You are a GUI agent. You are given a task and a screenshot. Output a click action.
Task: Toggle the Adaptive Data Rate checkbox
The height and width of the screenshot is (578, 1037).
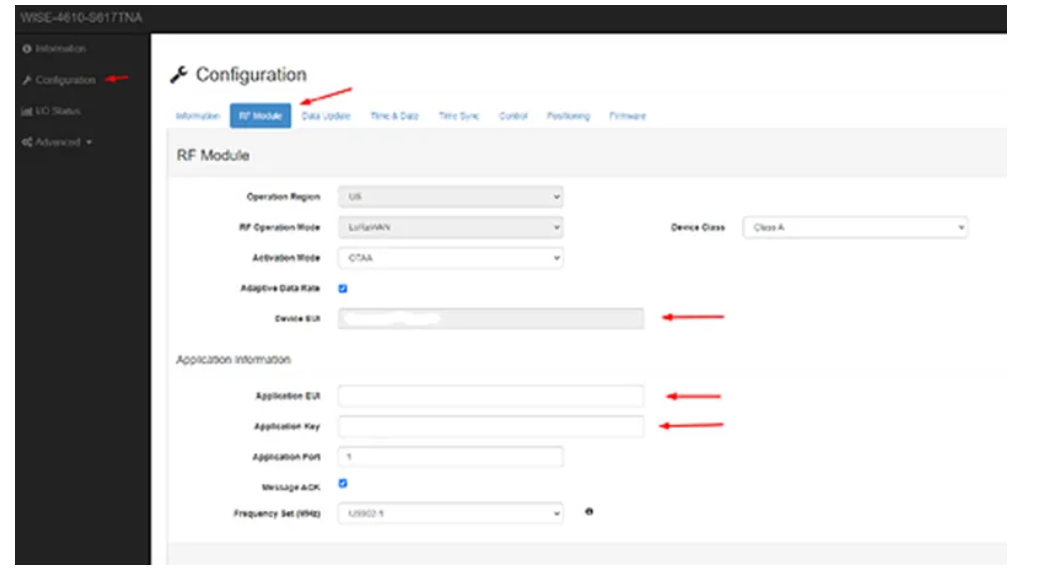pyautogui.click(x=343, y=289)
